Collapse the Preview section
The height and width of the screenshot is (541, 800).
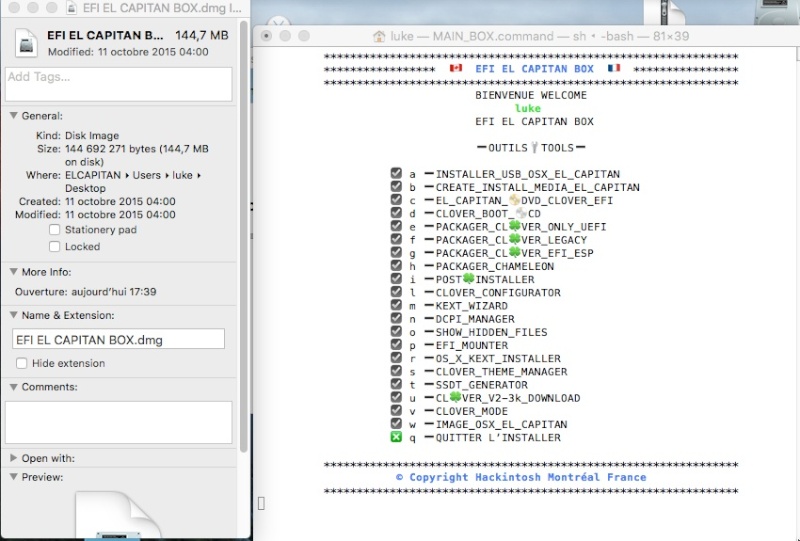click(x=14, y=477)
